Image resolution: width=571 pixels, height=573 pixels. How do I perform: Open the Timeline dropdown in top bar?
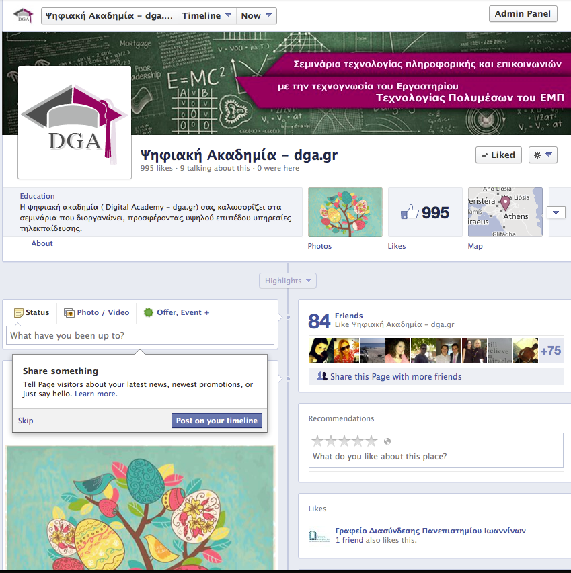(207, 16)
